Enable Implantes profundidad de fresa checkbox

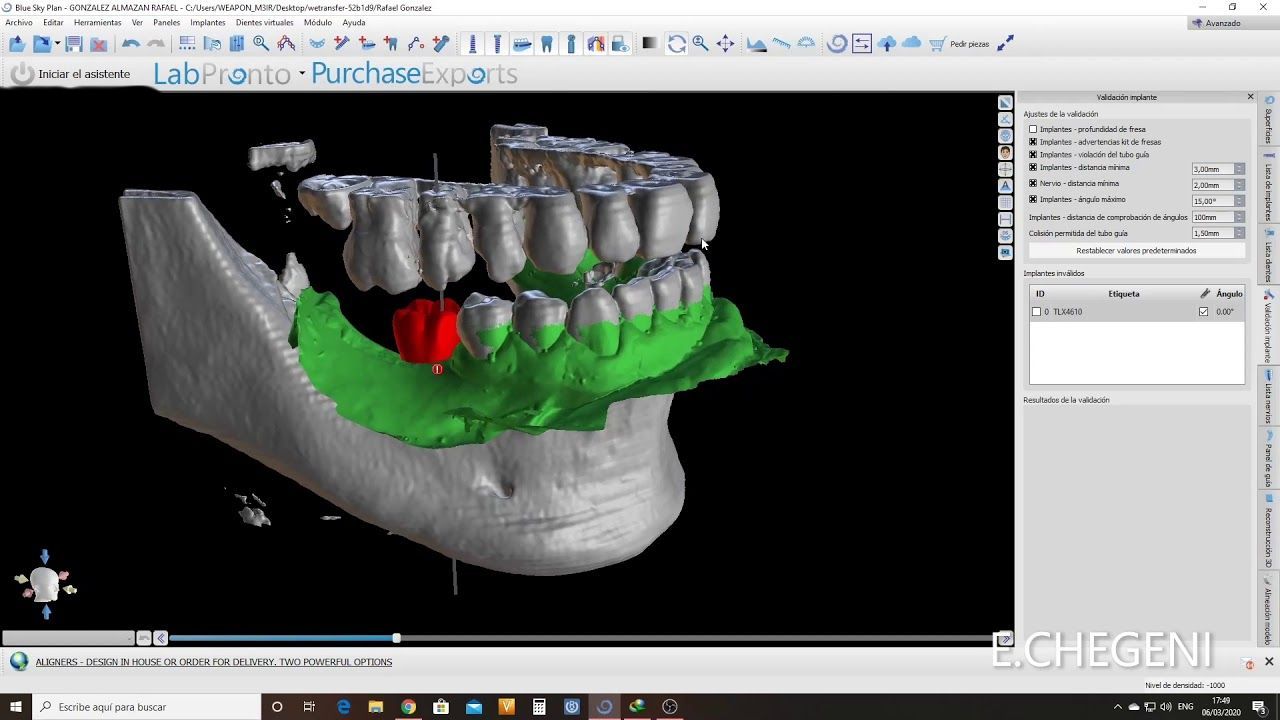pos(1033,129)
